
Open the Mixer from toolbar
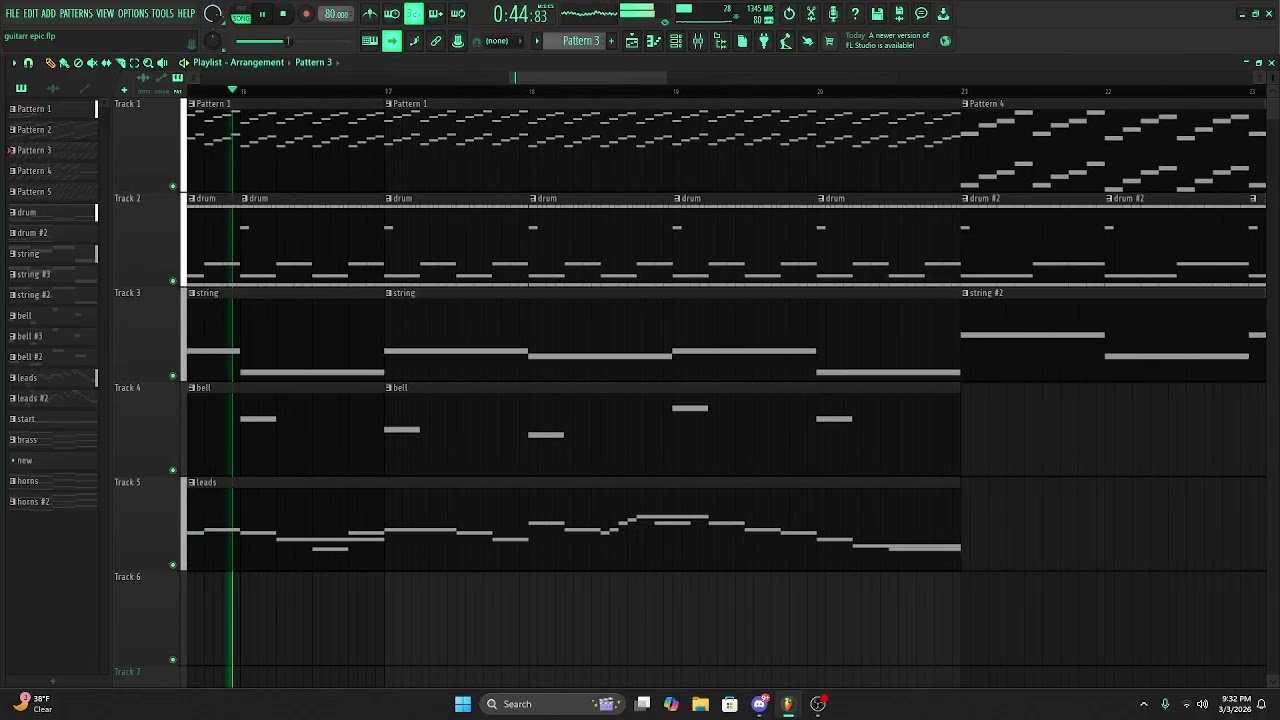(698, 41)
